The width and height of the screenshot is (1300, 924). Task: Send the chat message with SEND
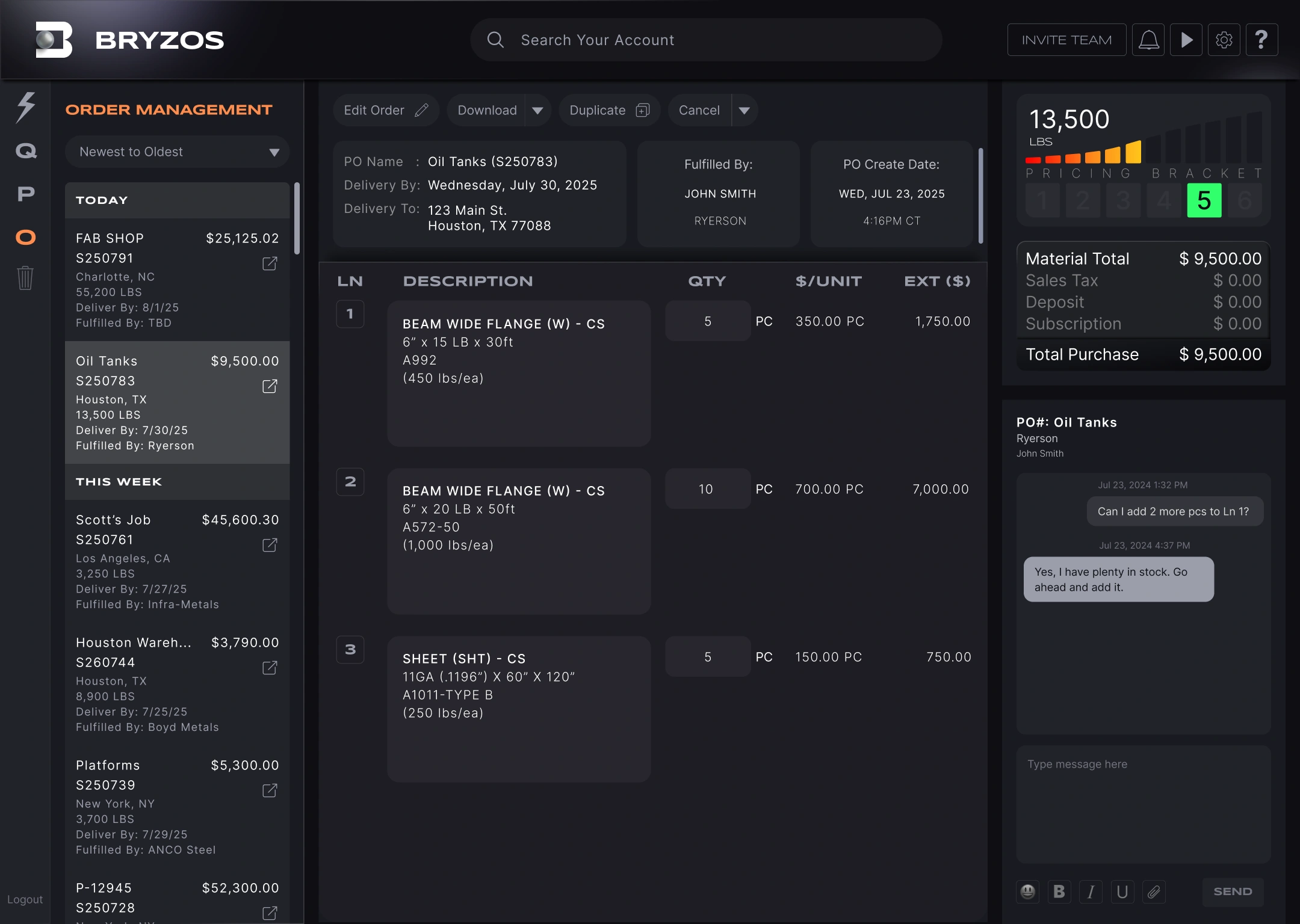[x=1232, y=892]
